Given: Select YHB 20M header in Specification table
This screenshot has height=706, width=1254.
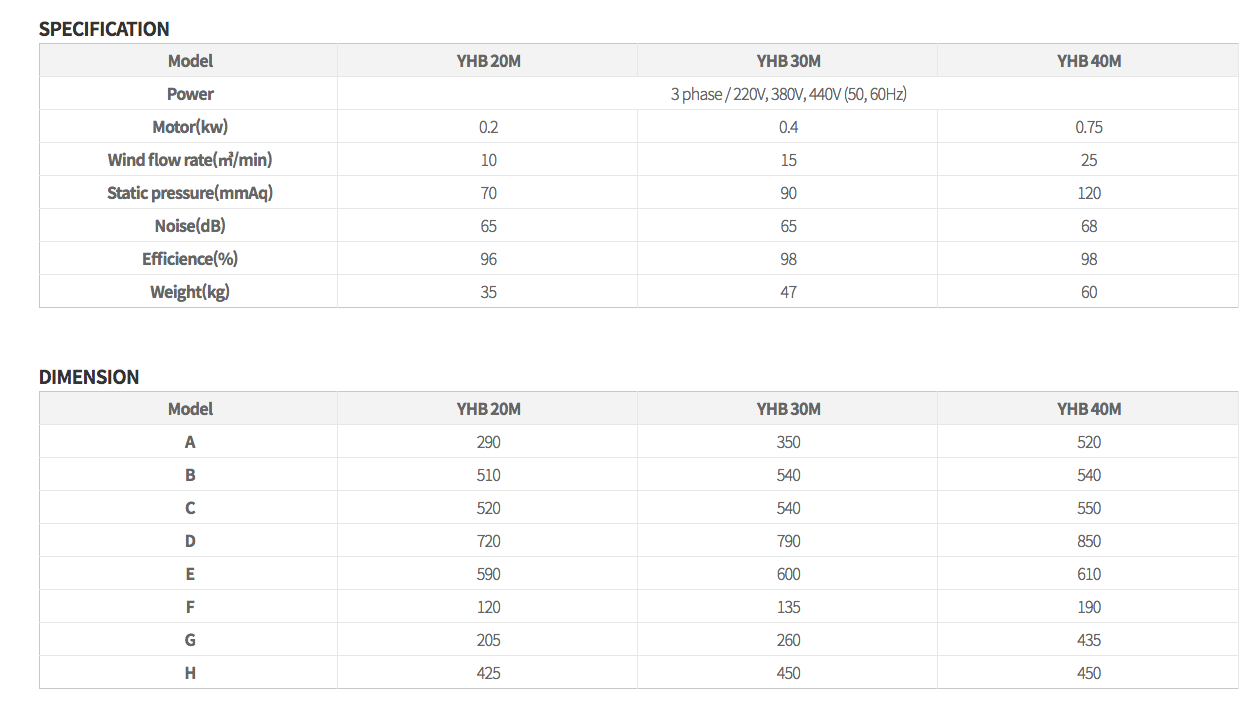Looking at the screenshot, I should tap(488, 61).
